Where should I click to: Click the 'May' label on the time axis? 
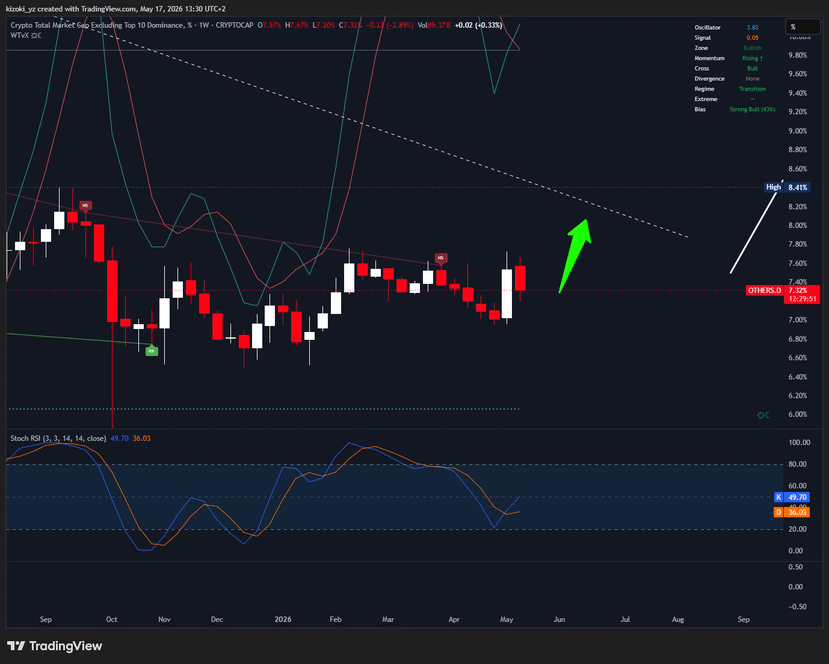(506, 619)
